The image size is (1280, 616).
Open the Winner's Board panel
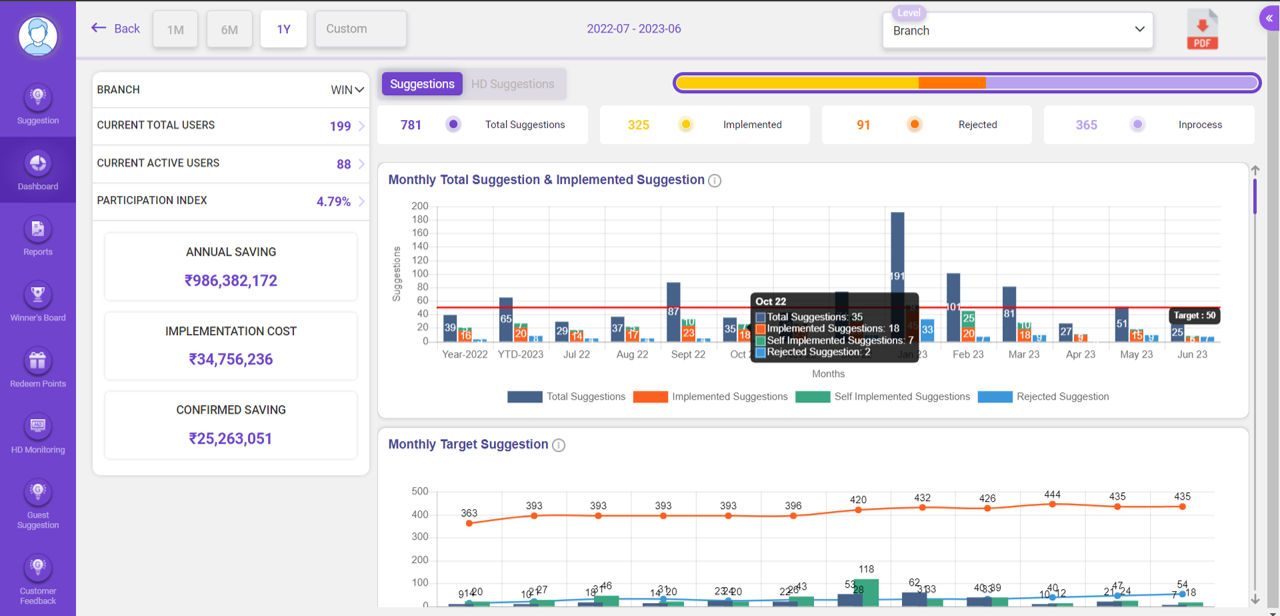pos(37,300)
